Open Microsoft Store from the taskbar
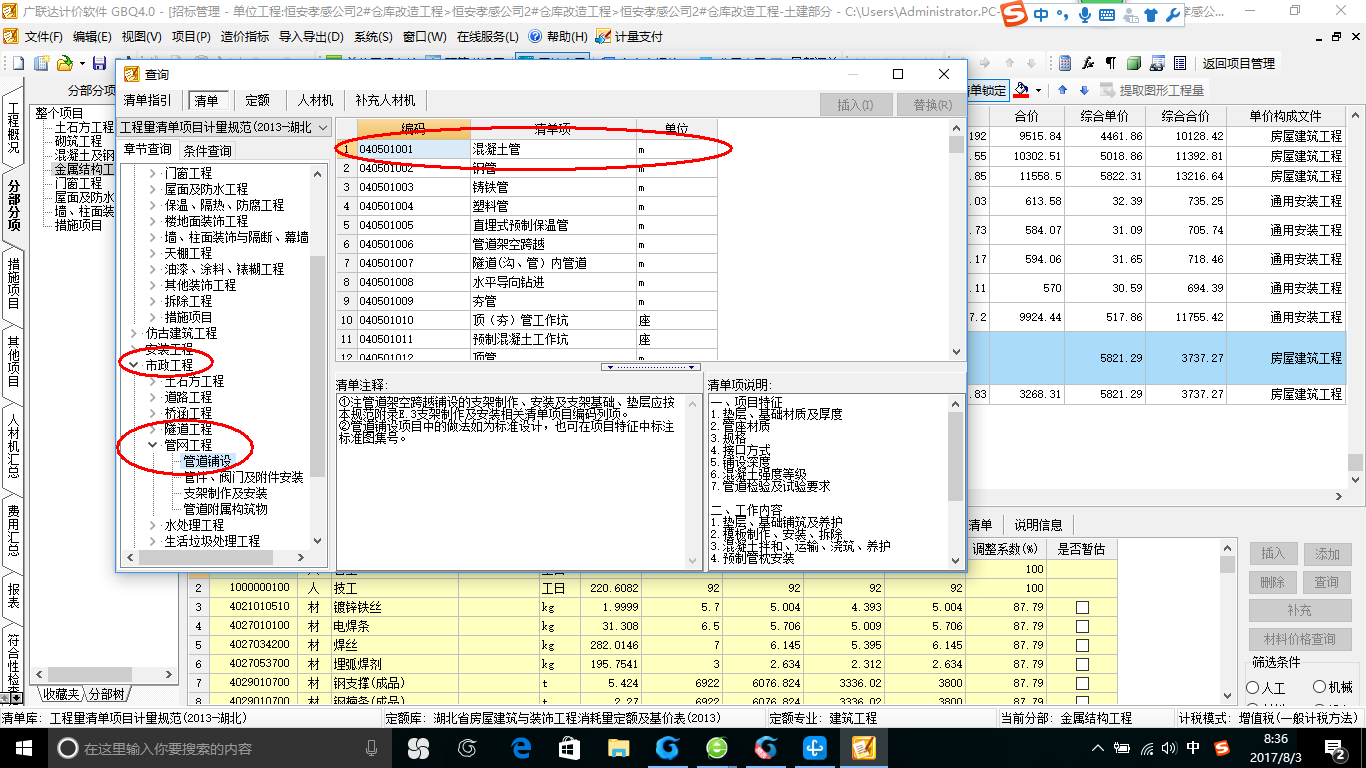Image resolution: width=1366 pixels, height=768 pixels. coord(569,747)
